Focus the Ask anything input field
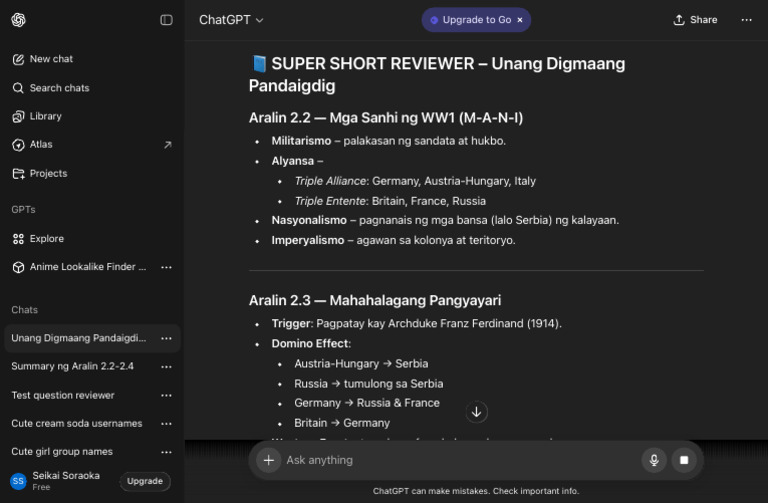 coord(460,460)
